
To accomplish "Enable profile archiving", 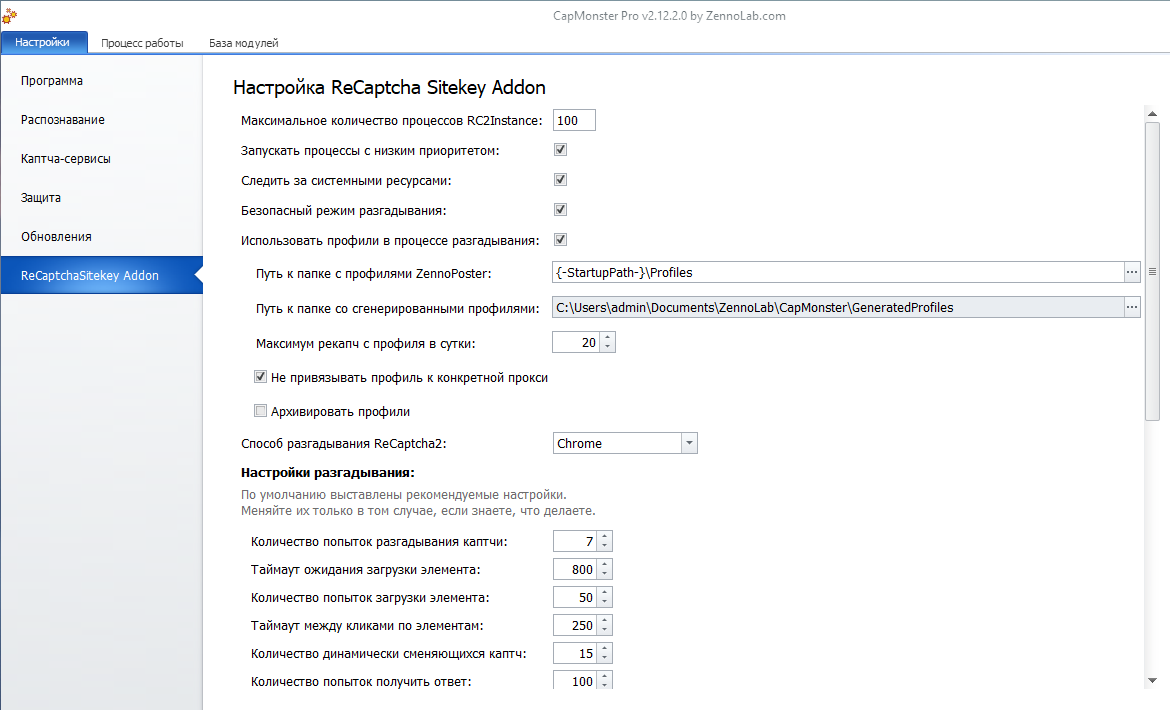I will pyautogui.click(x=260, y=410).
